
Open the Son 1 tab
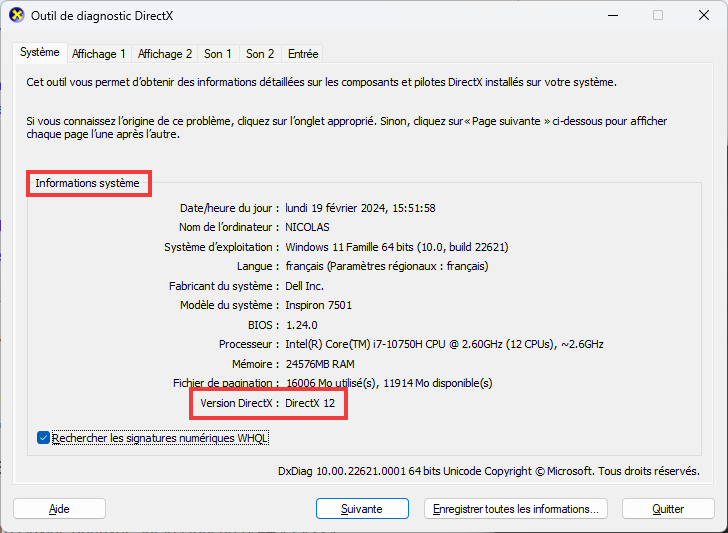[218, 54]
